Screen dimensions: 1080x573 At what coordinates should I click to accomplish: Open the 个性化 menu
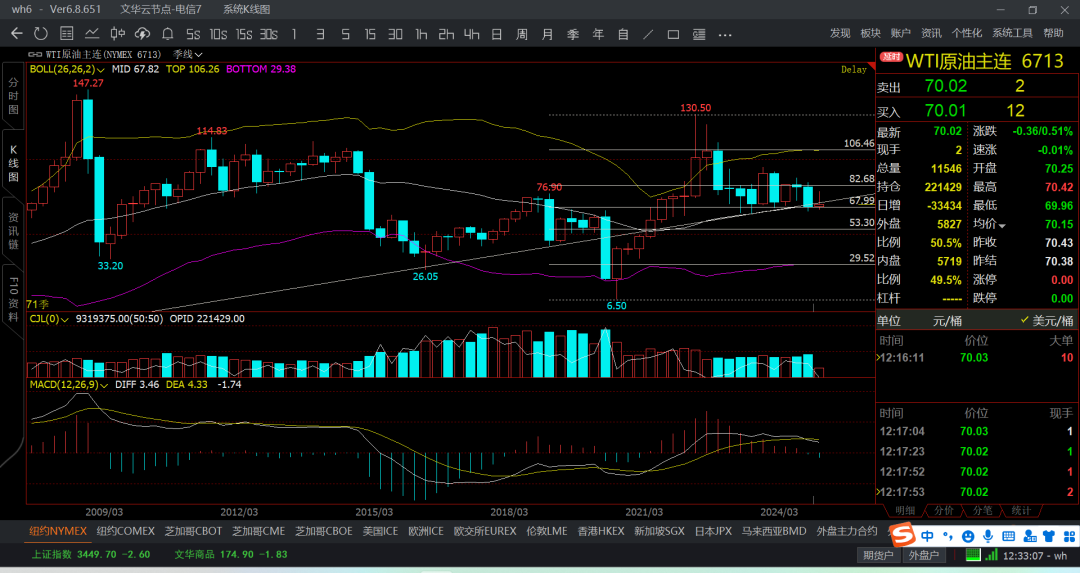click(x=967, y=33)
